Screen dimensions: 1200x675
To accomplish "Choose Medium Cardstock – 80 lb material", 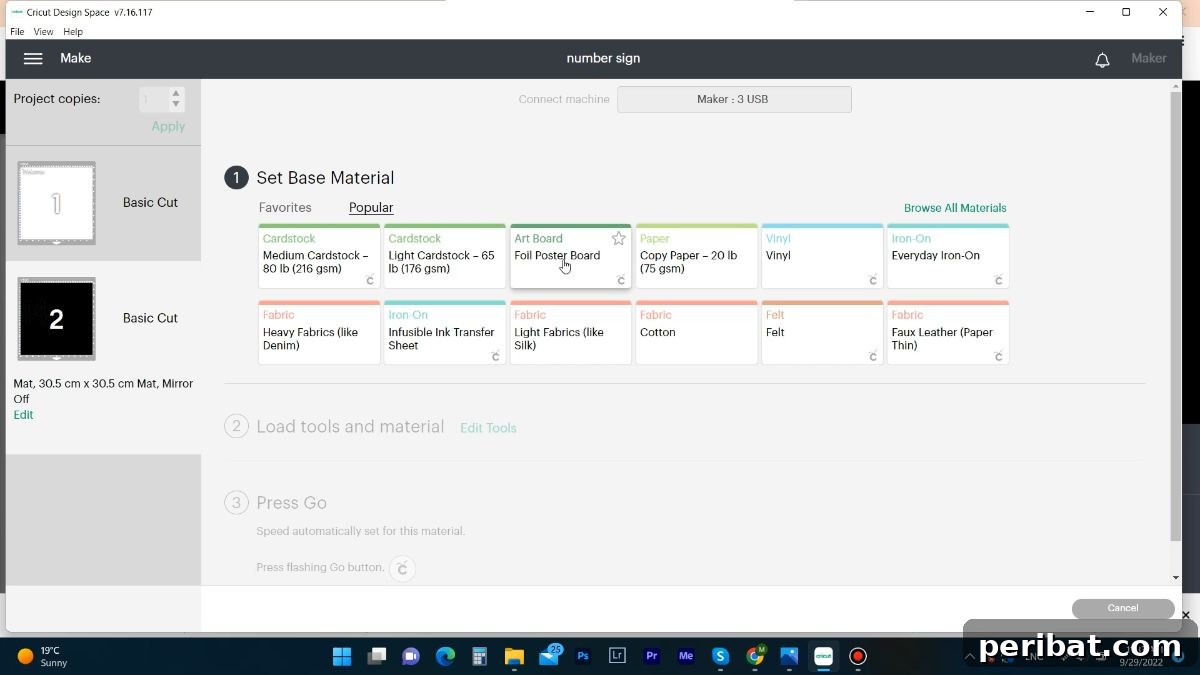I will [x=319, y=256].
